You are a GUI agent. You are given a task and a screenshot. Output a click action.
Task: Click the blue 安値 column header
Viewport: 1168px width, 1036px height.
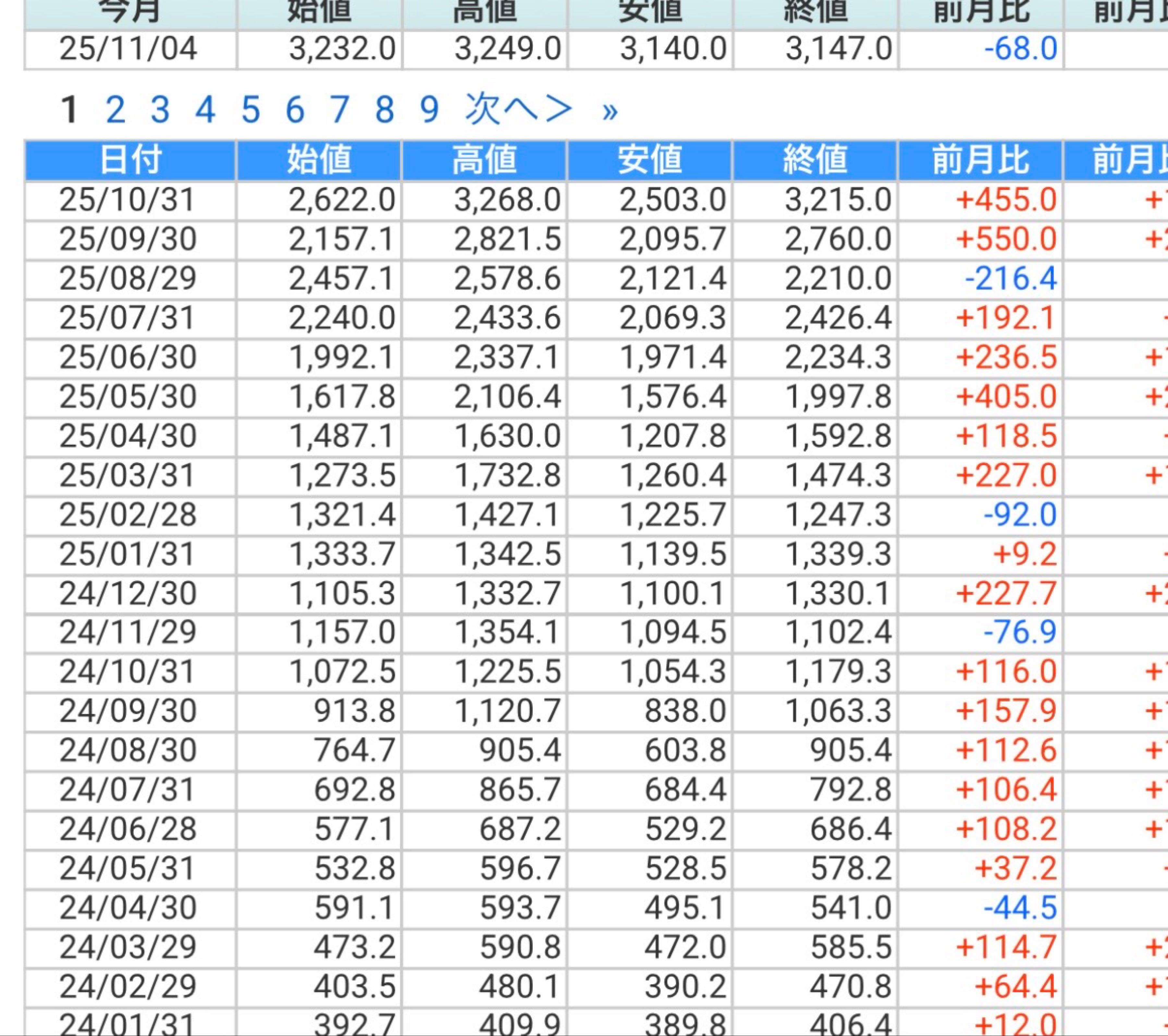(650, 160)
